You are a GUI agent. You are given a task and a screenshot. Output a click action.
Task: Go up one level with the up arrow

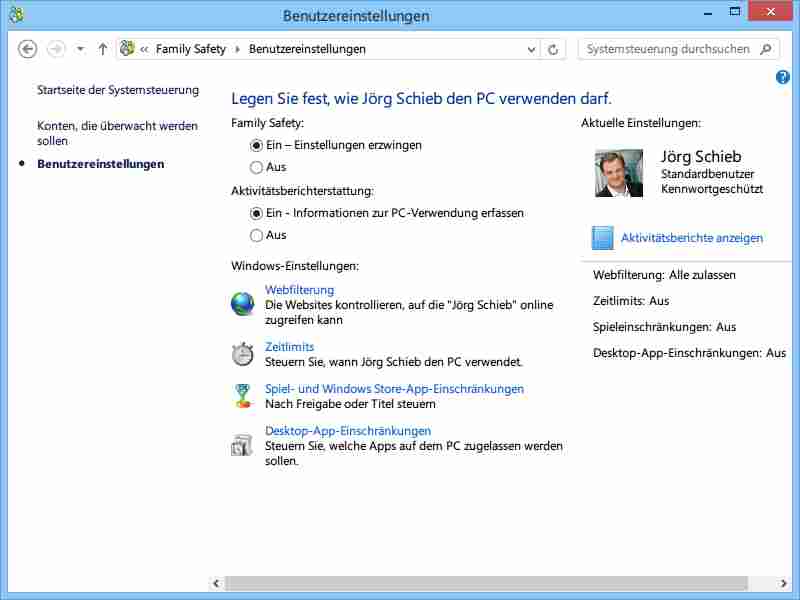(103, 49)
